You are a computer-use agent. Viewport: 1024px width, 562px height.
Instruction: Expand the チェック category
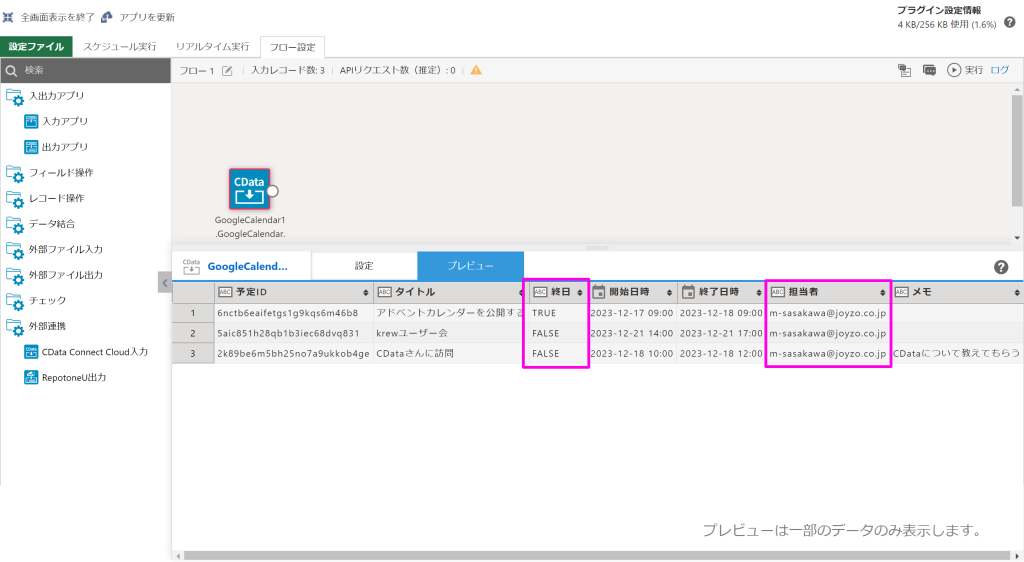pyautogui.click(x=37, y=300)
